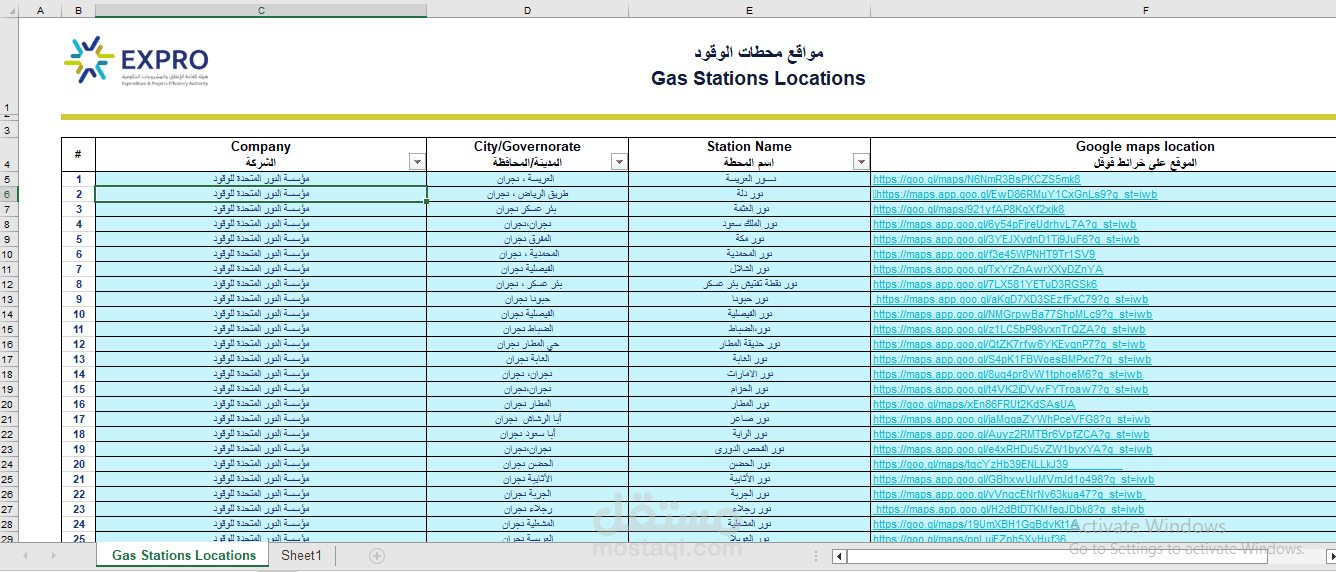Image resolution: width=1336 pixels, height=572 pixels.
Task: Open the z1LC5bP98vxnTrQZA maps link
Action: click(1009, 329)
